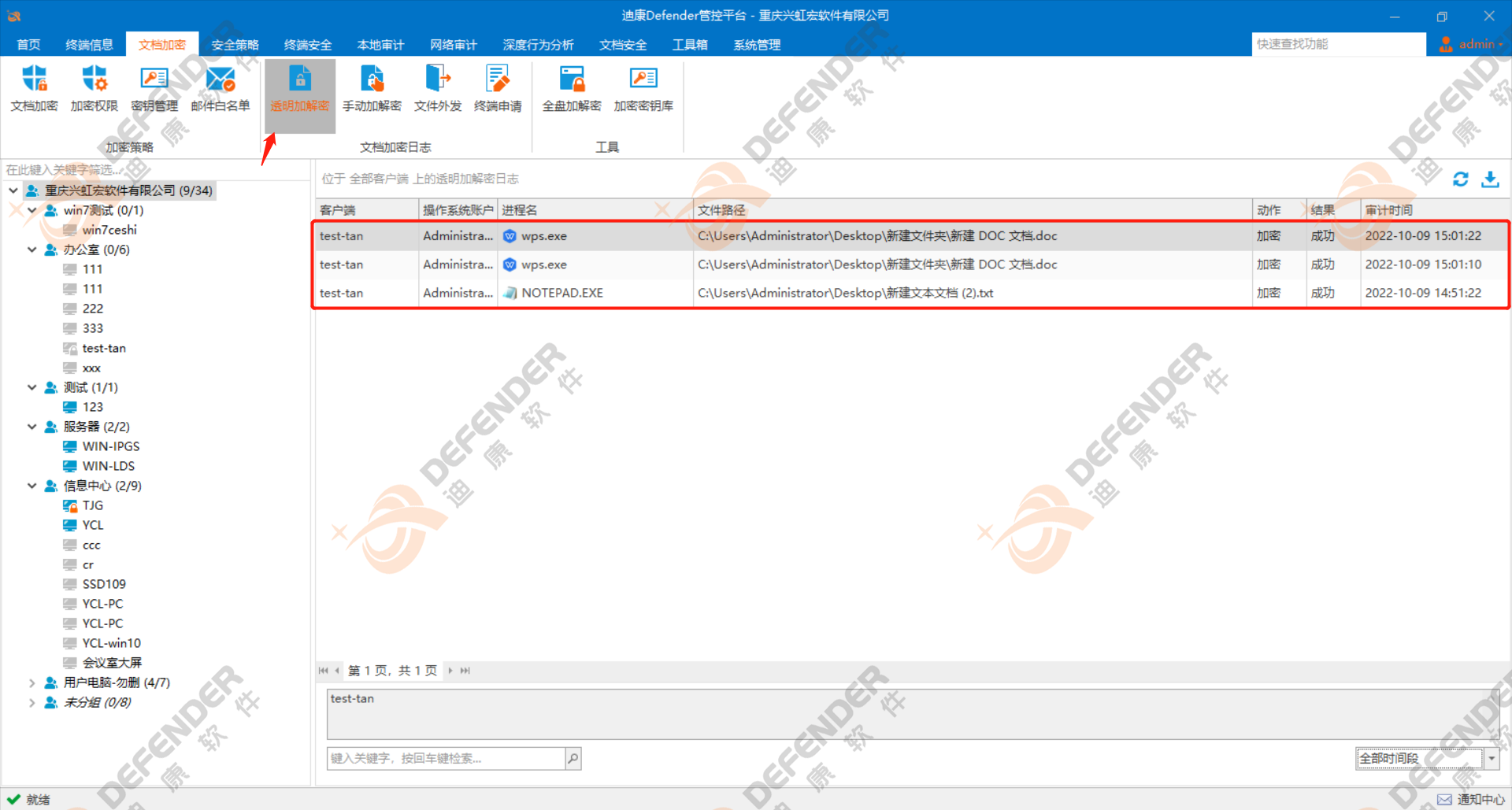Viewport: 1512px width, 810px height.
Task: Select the SSD109 computer
Action: pyautogui.click(x=104, y=584)
